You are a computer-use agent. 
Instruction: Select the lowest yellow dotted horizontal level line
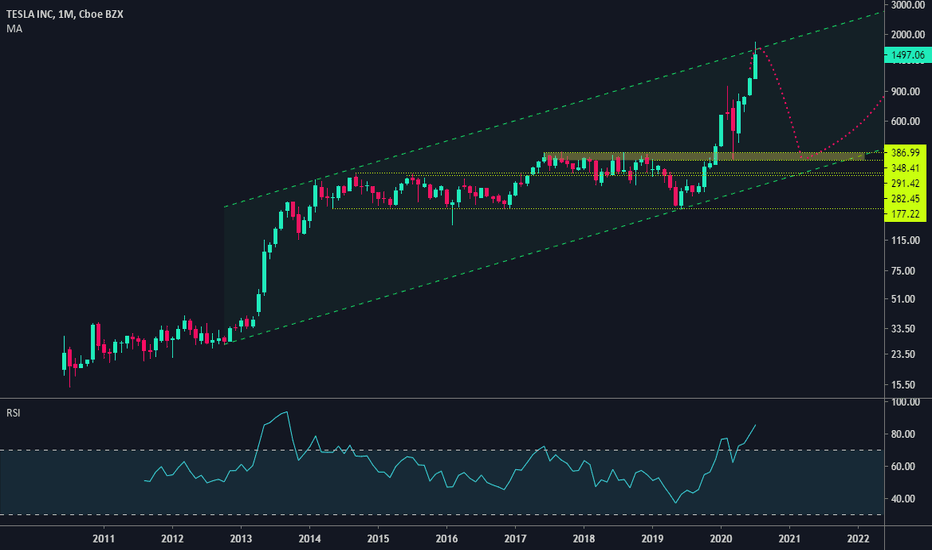[606, 209]
